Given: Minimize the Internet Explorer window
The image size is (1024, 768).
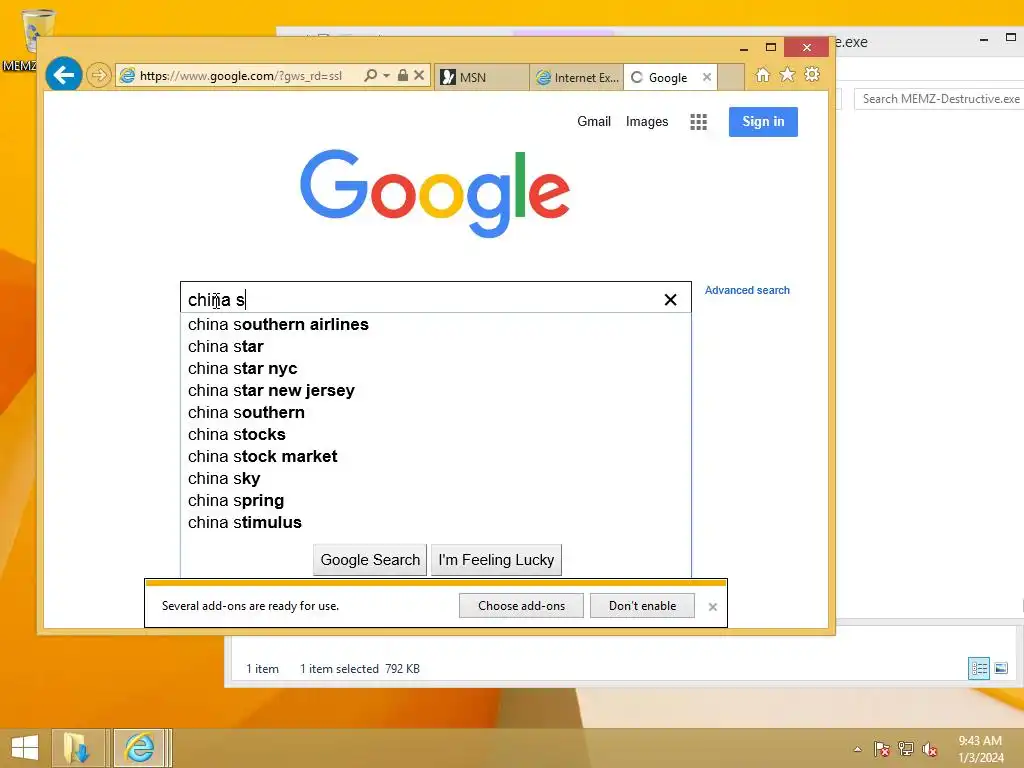Looking at the screenshot, I should click(x=743, y=48).
